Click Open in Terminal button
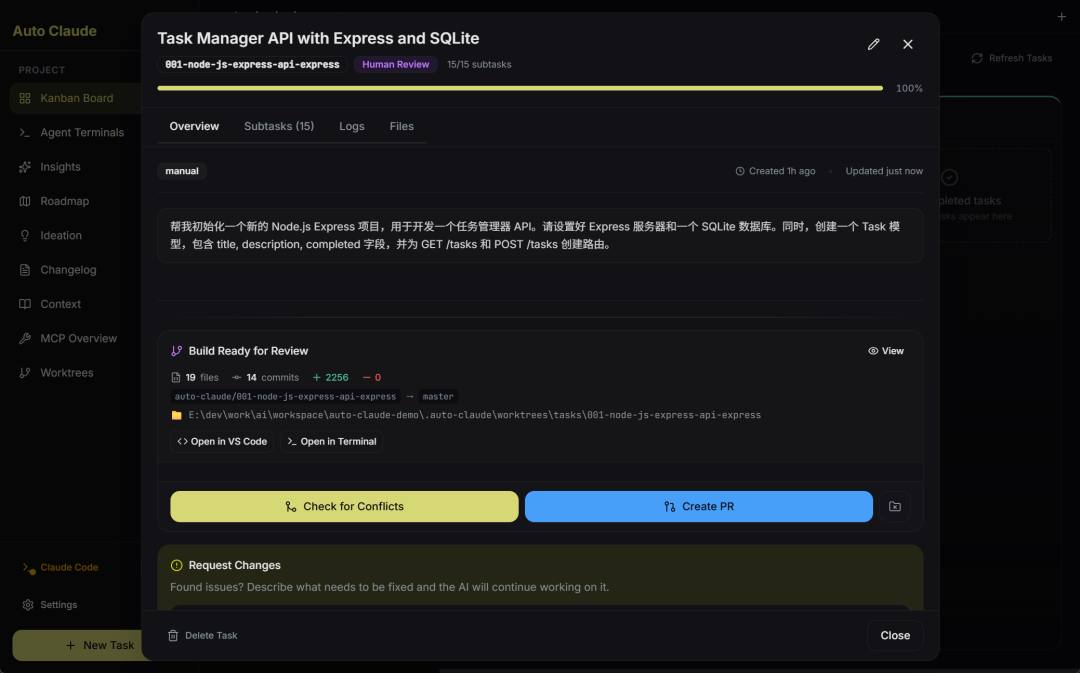 click(x=331, y=442)
